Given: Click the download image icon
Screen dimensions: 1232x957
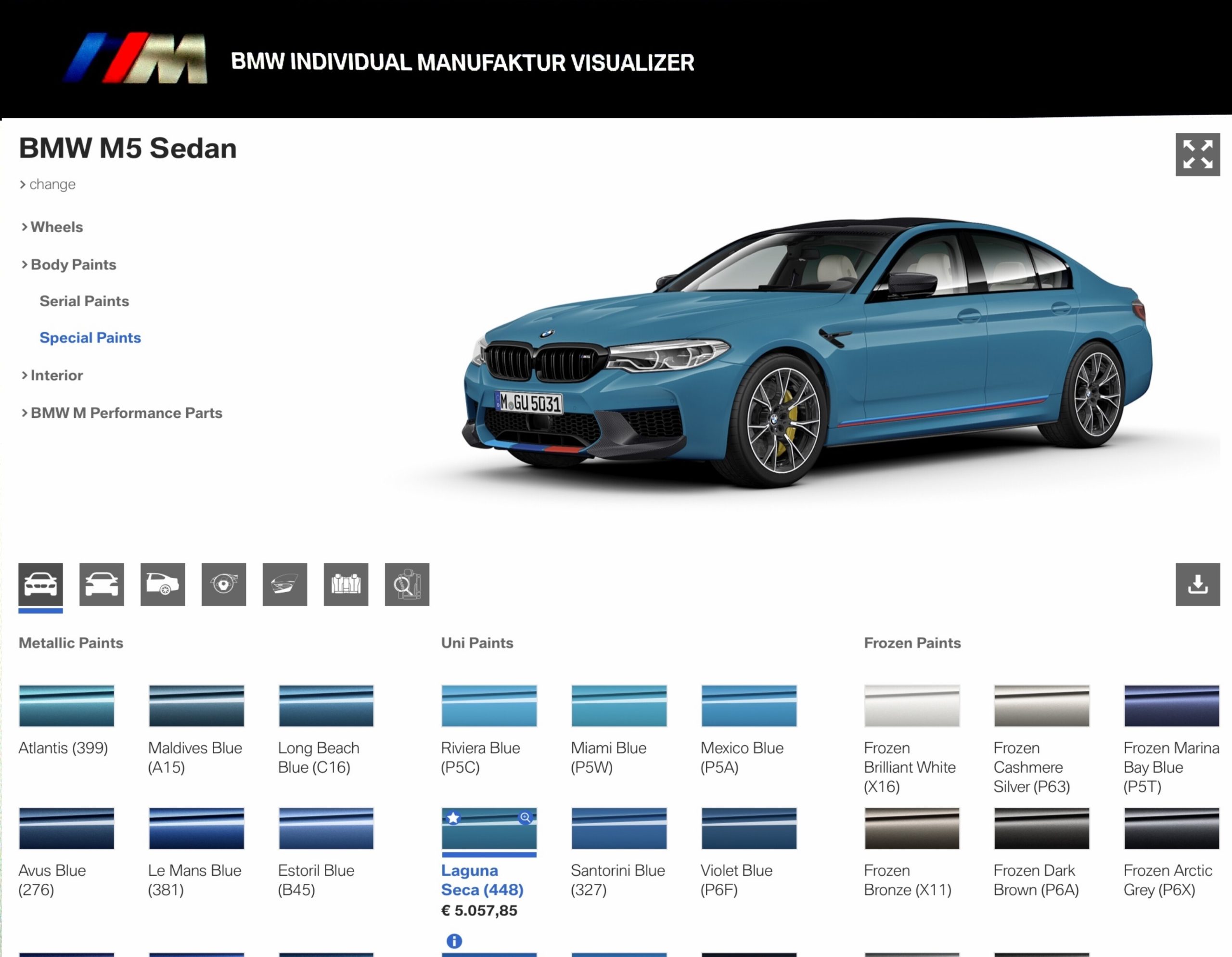Looking at the screenshot, I should [1197, 584].
